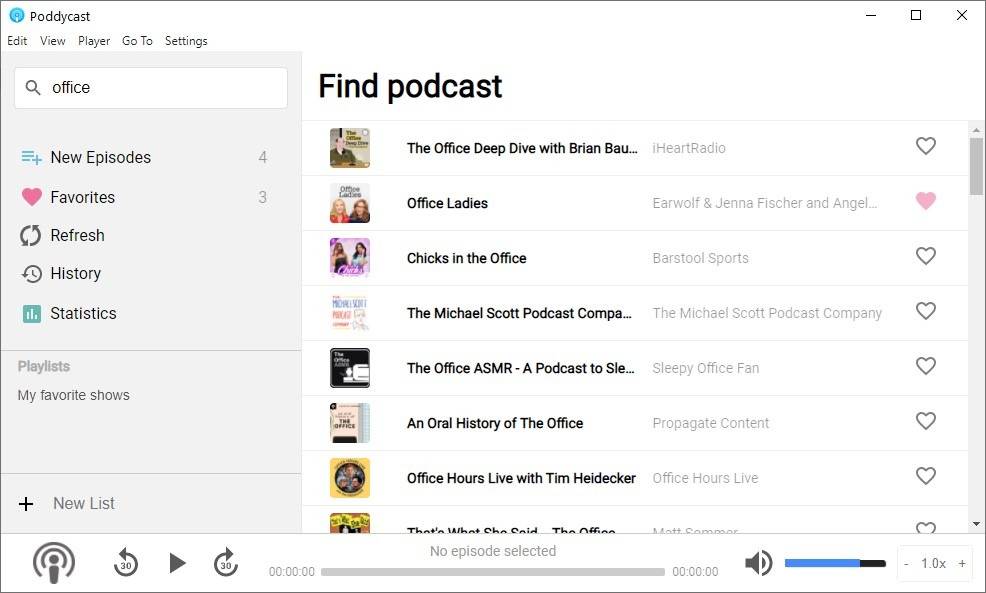The height and width of the screenshot is (593, 986).
Task: Select An Oral History of The Office title
Action: tap(495, 423)
